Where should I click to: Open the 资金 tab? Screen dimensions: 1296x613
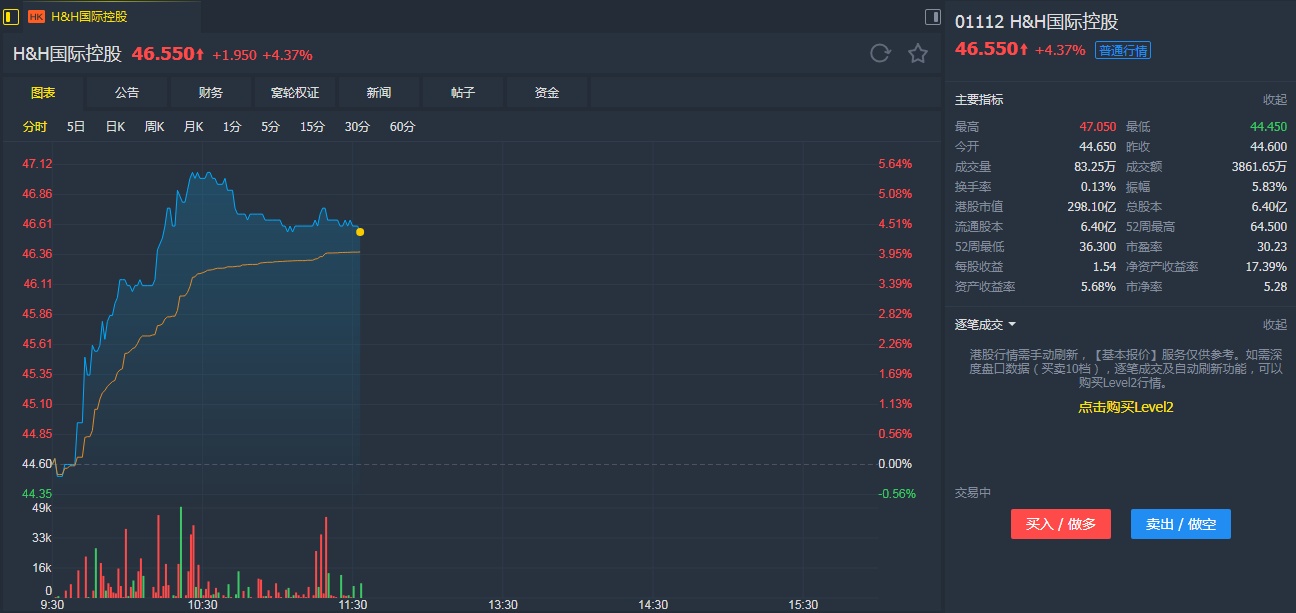pyautogui.click(x=547, y=93)
